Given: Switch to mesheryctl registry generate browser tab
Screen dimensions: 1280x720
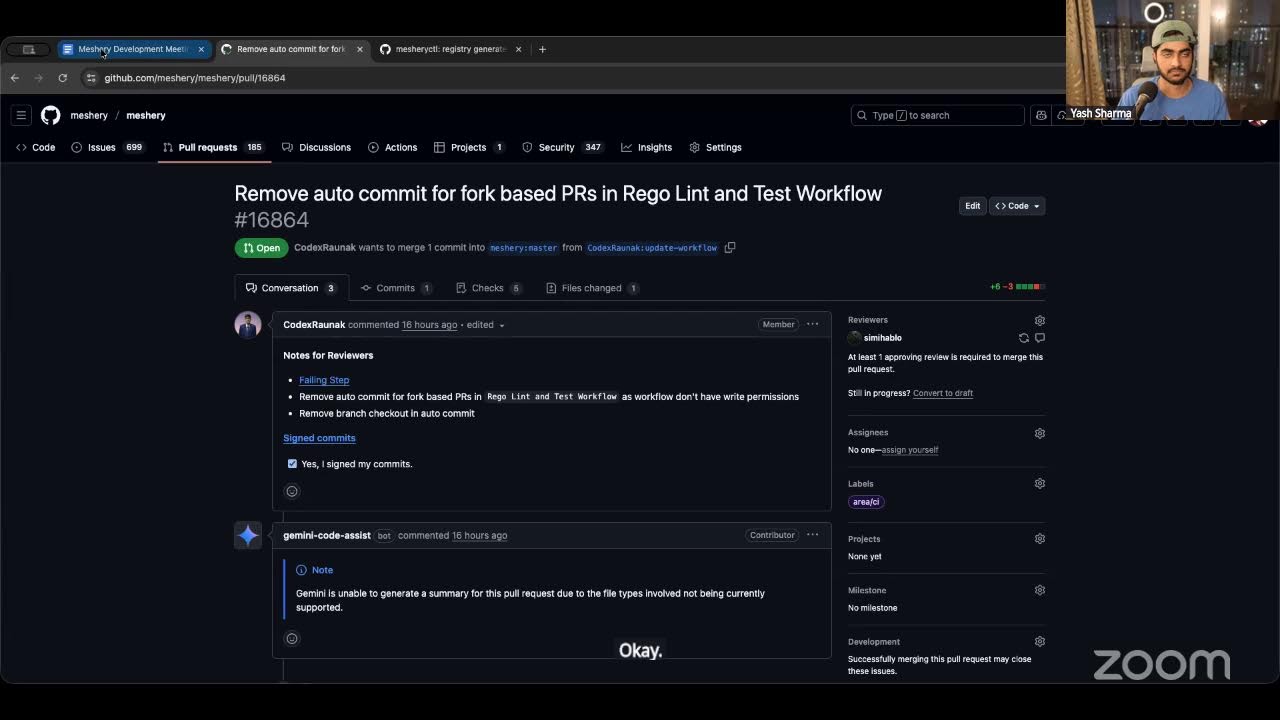Looking at the screenshot, I should click(x=452, y=49).
